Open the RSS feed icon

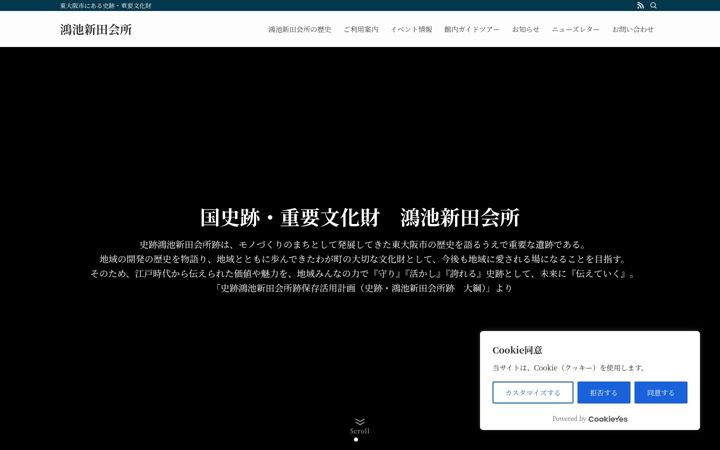point(640,6)
